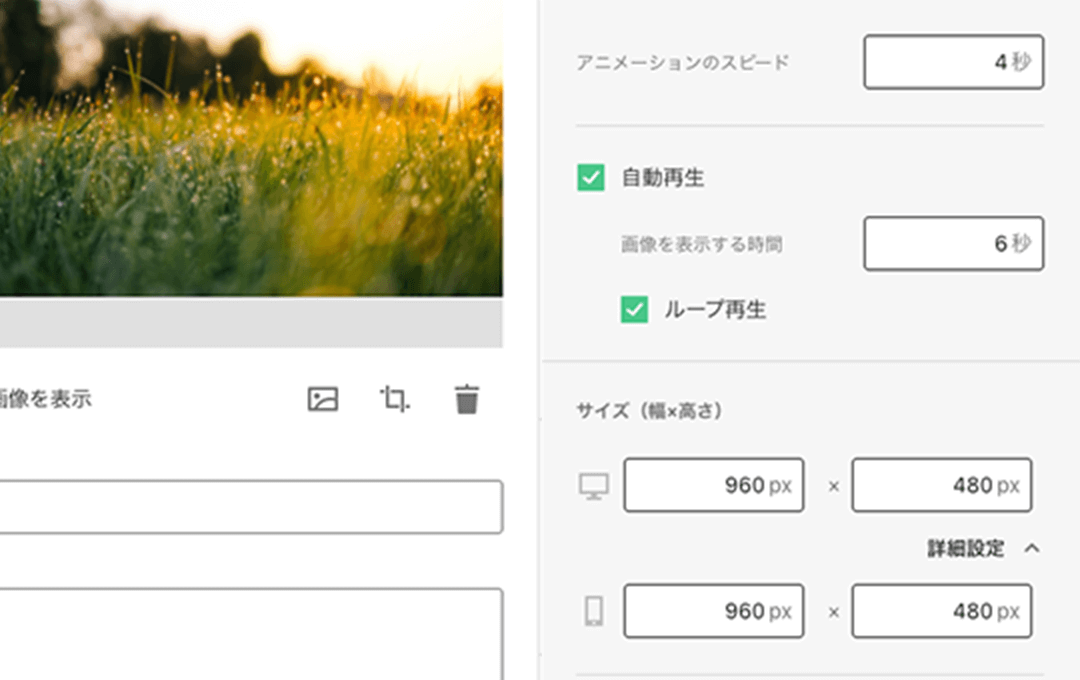Click the smartphone size icon

tap(594, 611)
